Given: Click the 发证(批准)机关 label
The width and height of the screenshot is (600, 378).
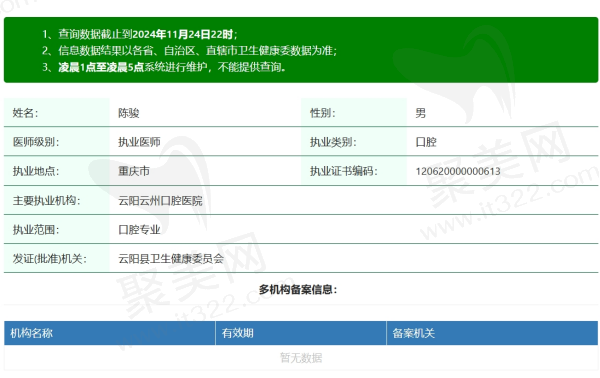Looking at the screenshot, I should (x=50, y=259).
